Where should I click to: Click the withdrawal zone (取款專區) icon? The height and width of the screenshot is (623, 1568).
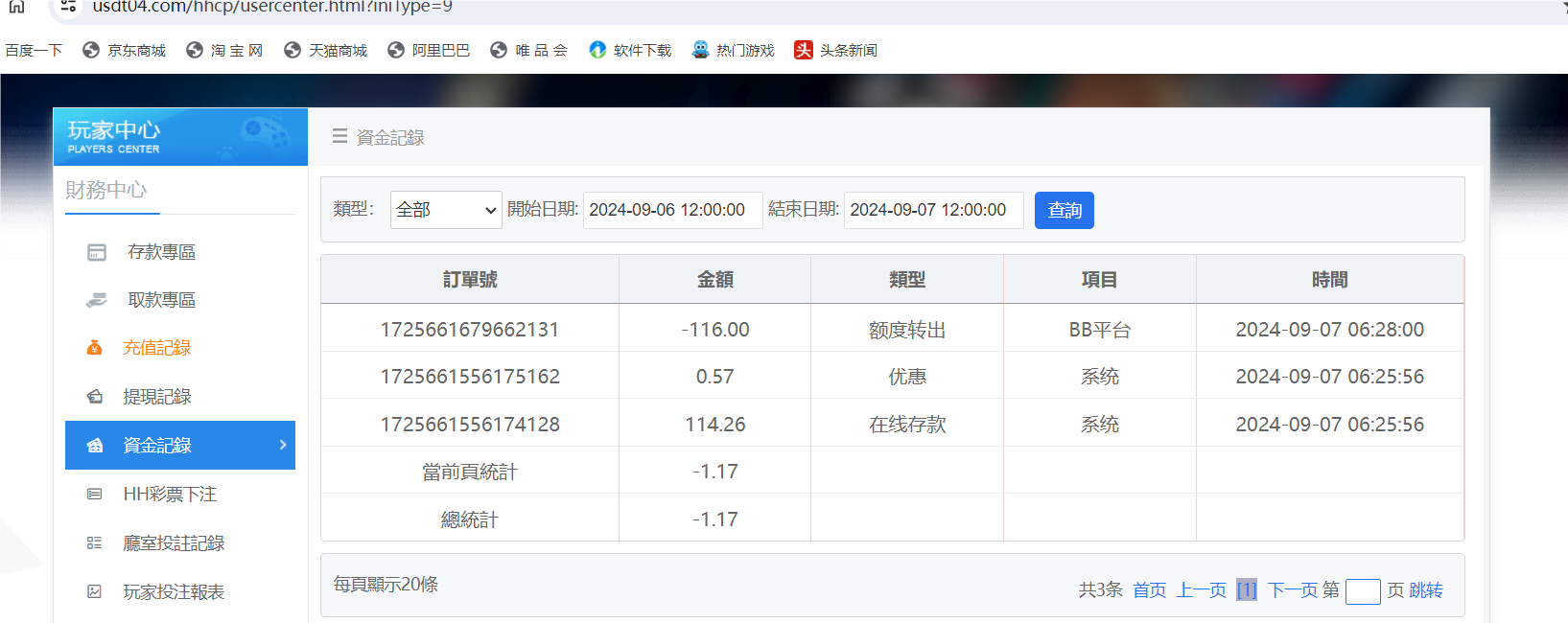pyautogui.click(x=97, y=300)
